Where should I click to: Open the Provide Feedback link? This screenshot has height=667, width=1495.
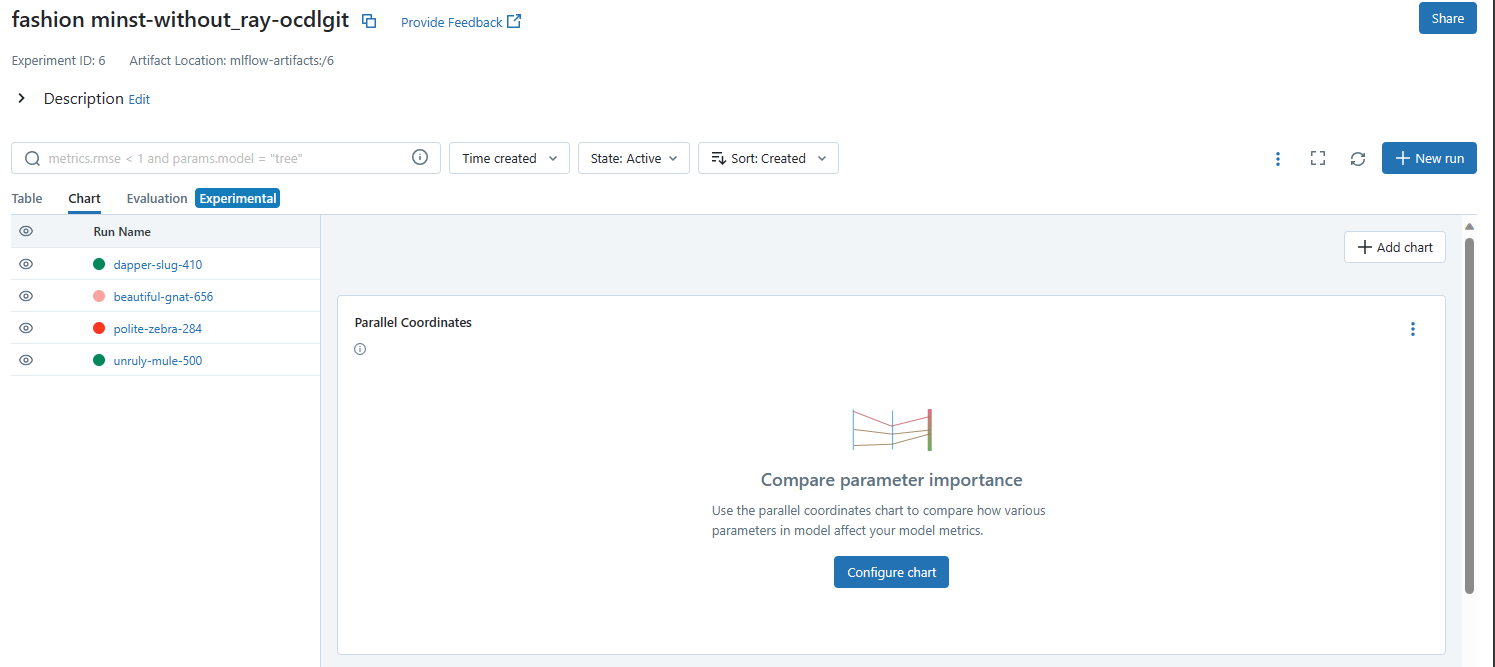click(x=460, y=22)
